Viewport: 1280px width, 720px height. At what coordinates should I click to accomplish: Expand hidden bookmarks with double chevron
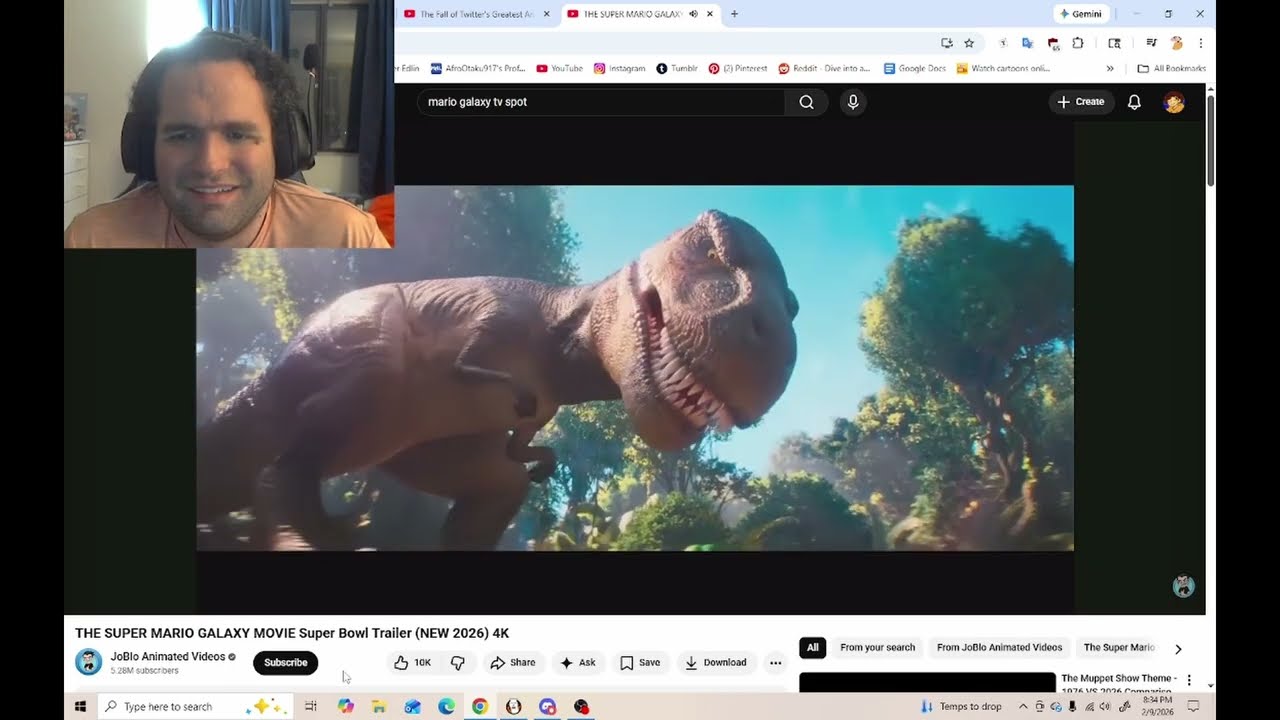tap(1110, 68)
